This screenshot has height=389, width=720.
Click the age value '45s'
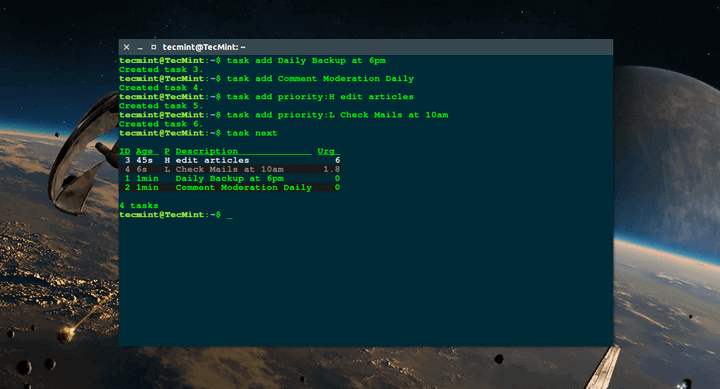coord(145,160)
